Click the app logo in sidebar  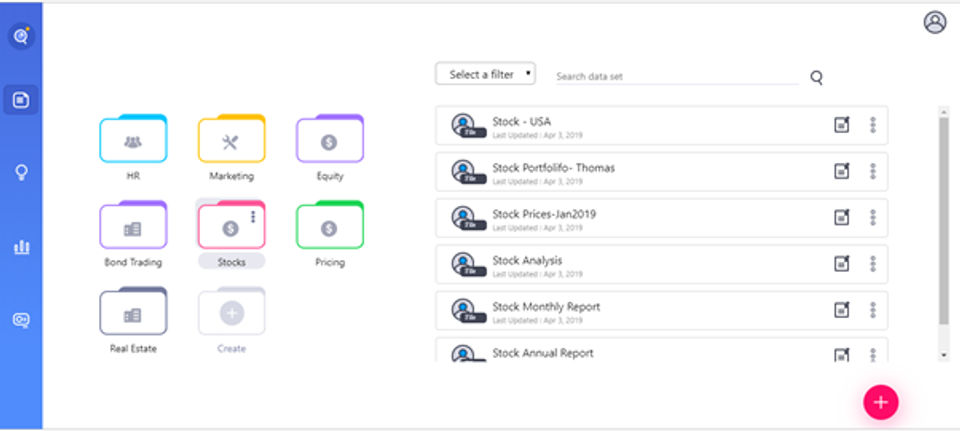20,36
